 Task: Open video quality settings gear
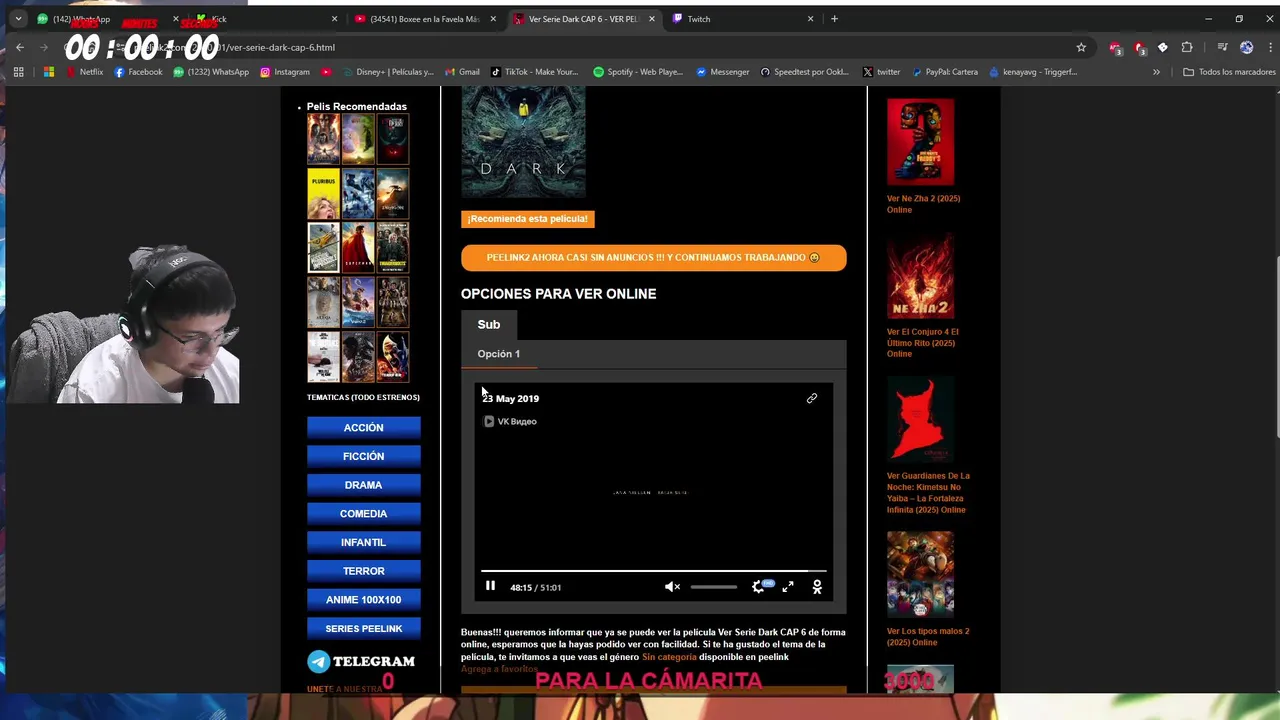point(758,587)
